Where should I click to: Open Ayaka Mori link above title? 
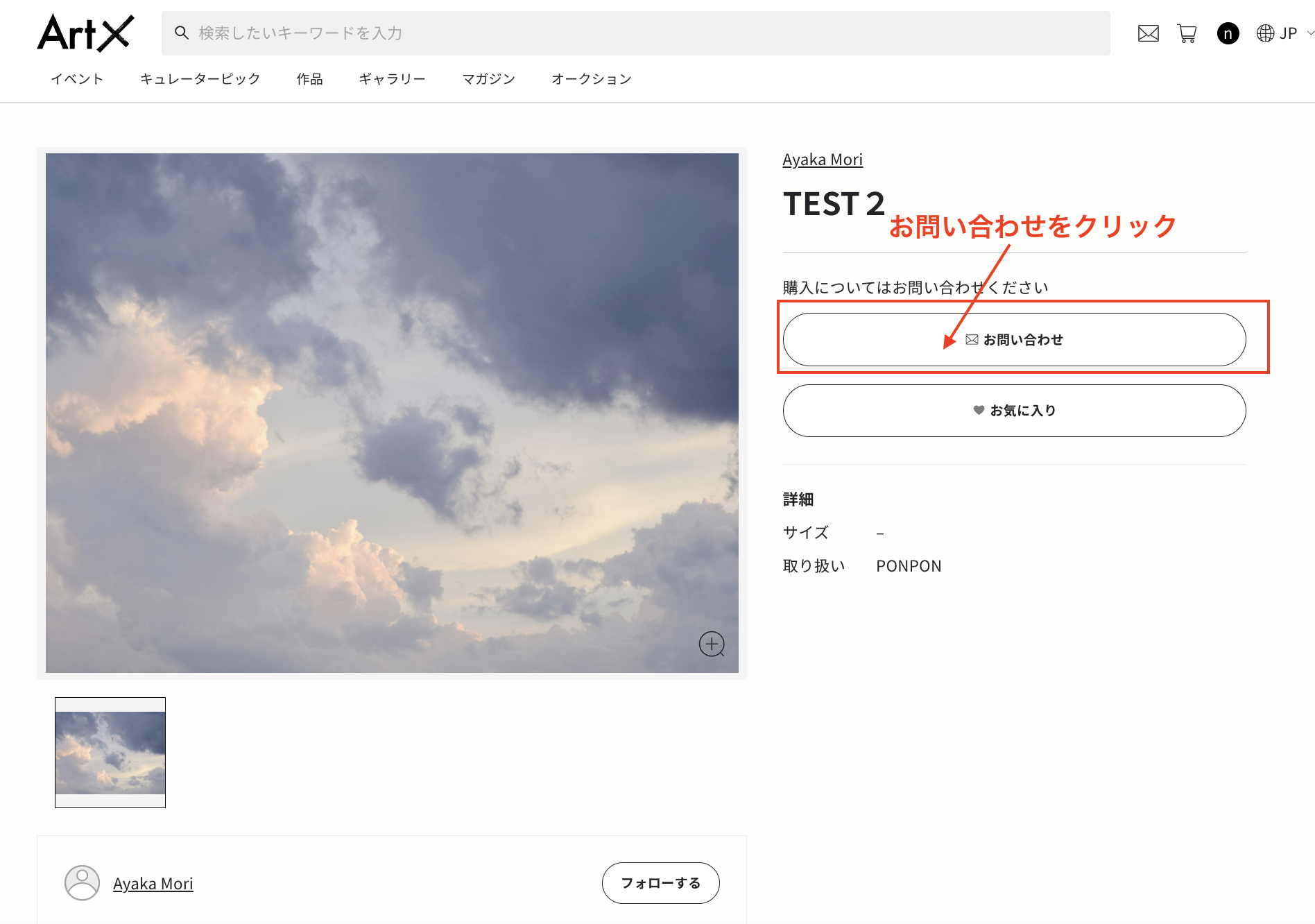(x=823, y=160)
